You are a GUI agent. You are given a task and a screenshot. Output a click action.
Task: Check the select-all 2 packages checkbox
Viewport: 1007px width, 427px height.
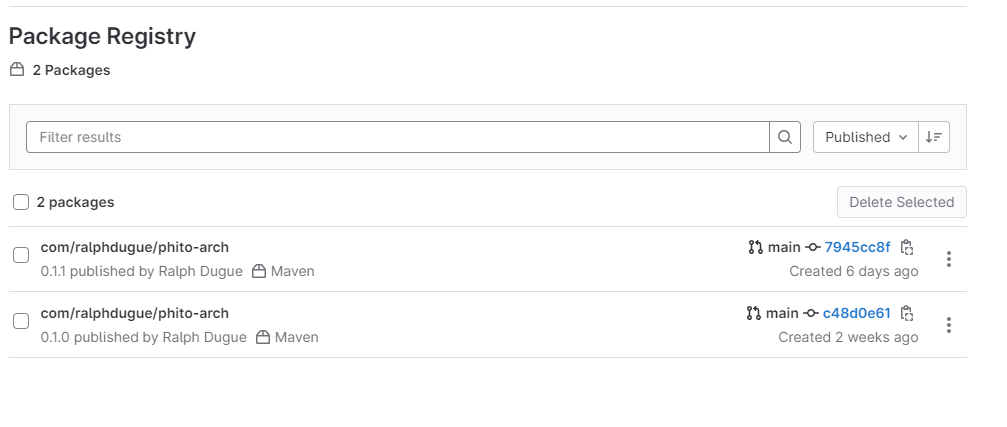point(21,202)
